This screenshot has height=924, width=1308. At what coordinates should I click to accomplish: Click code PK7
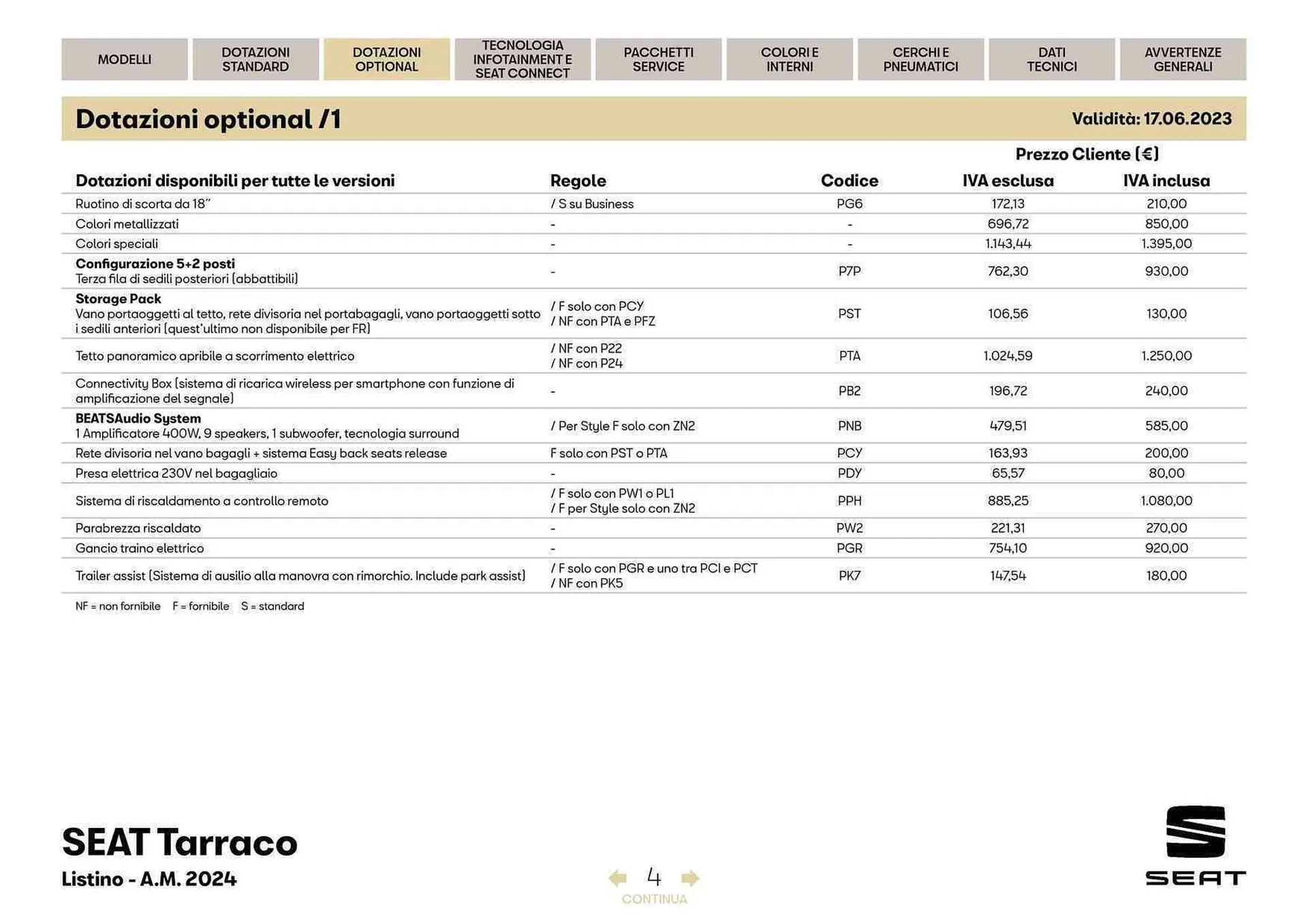coord(850,575)
